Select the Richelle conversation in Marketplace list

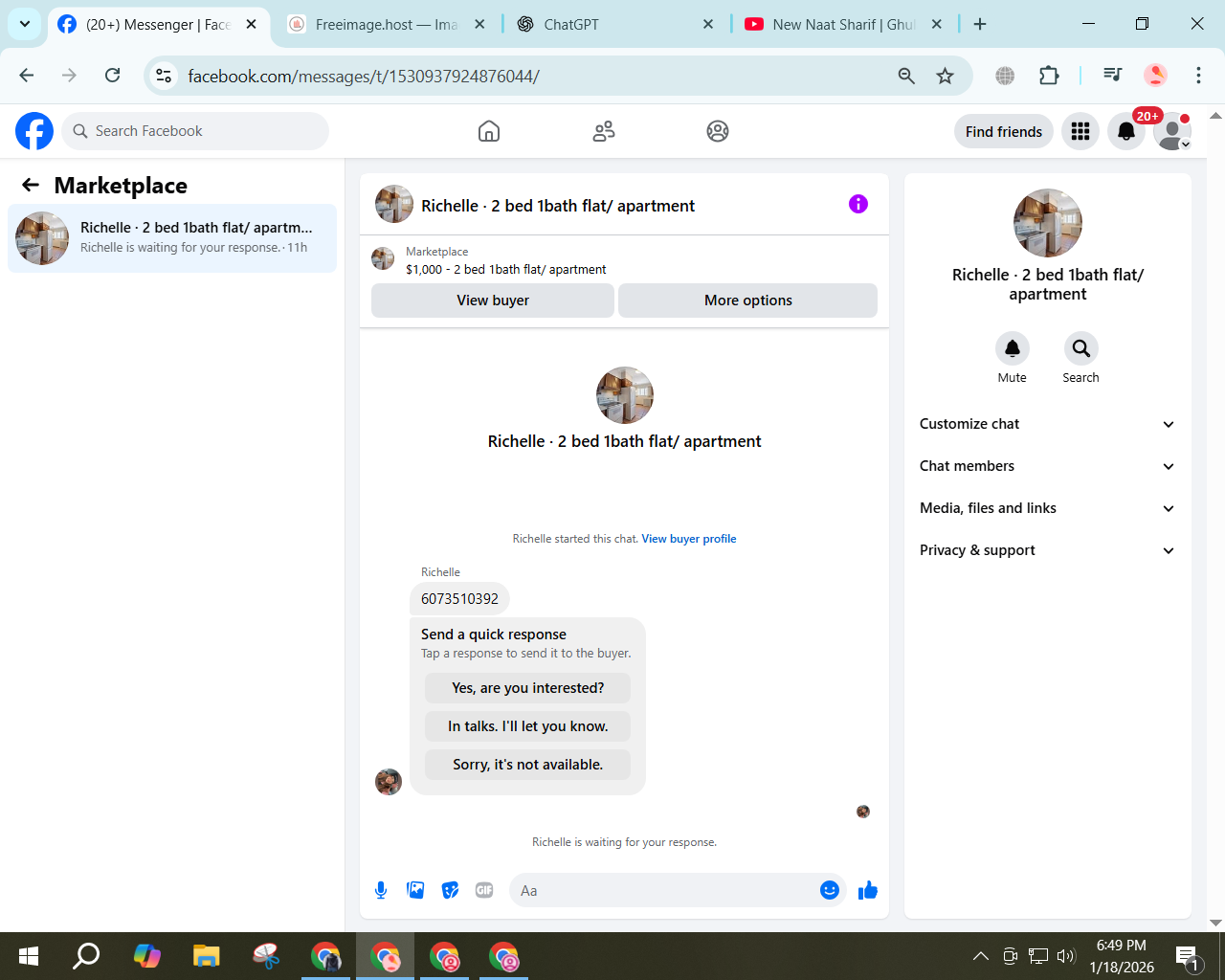click(172, 238)
